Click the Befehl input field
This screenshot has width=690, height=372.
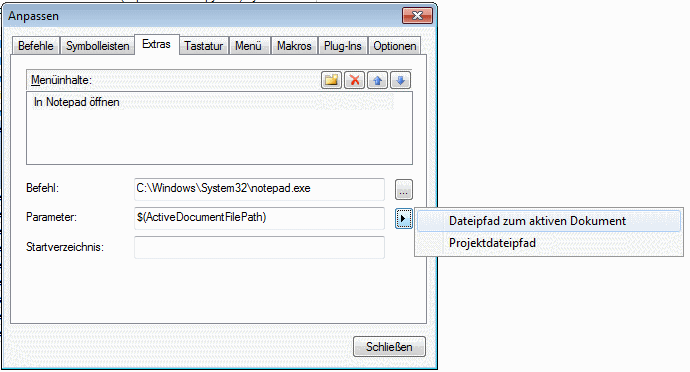(259, 189)
